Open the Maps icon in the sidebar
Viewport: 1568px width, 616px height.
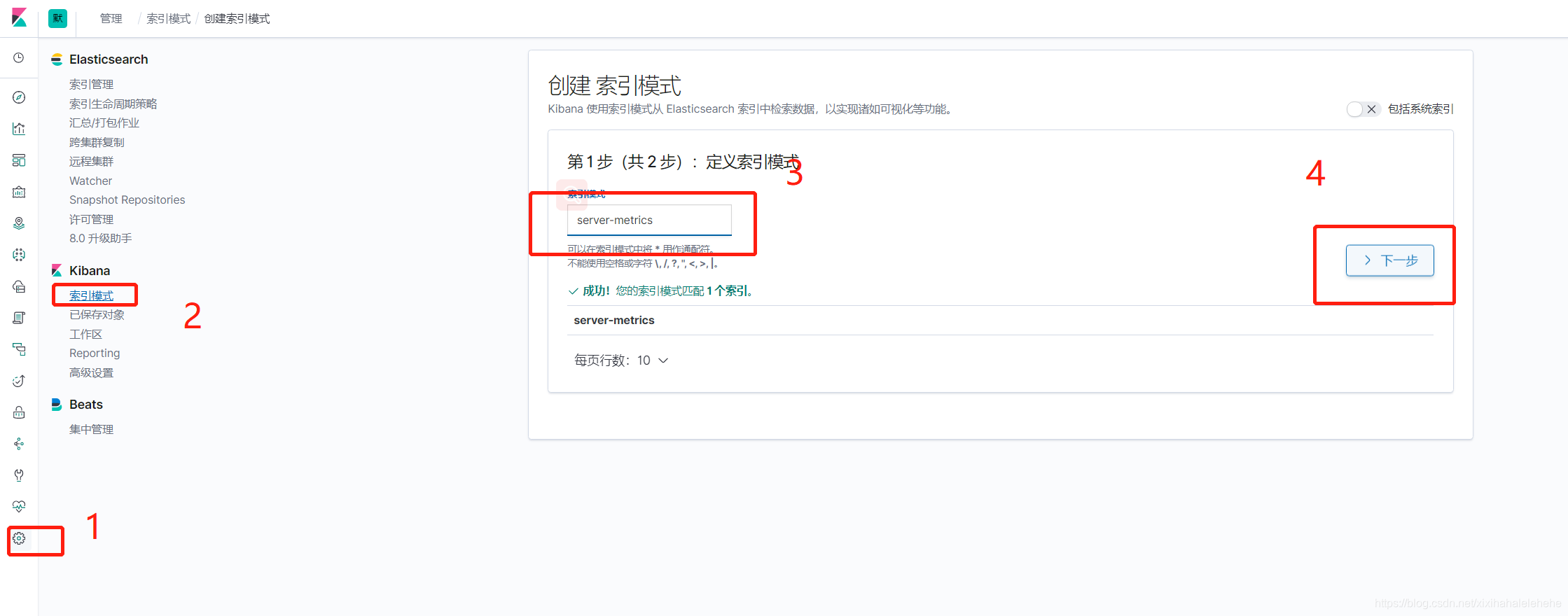point(19,223)
